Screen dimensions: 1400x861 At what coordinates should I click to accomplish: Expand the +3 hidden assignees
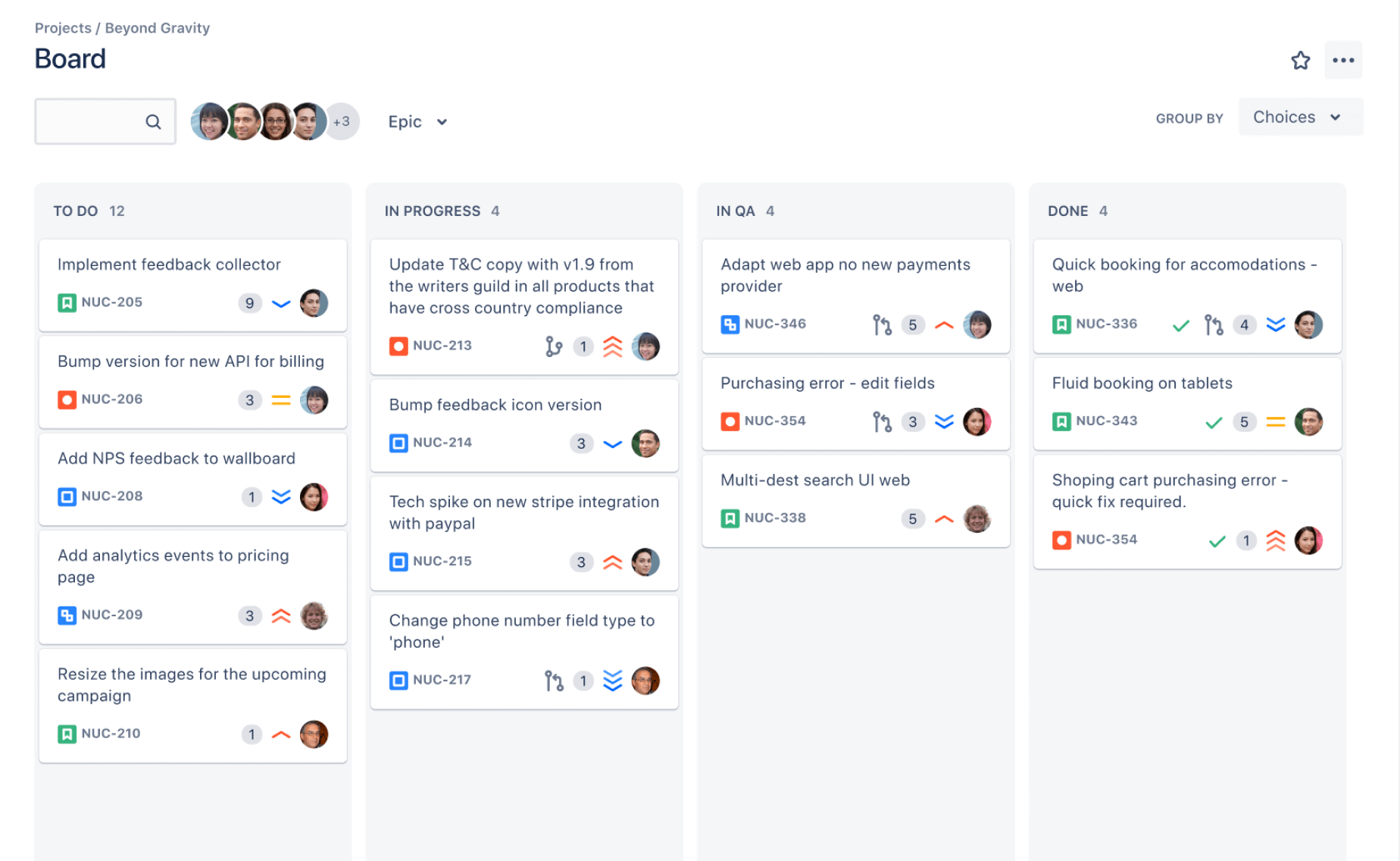pyautogui.click(x=342, y=121)
